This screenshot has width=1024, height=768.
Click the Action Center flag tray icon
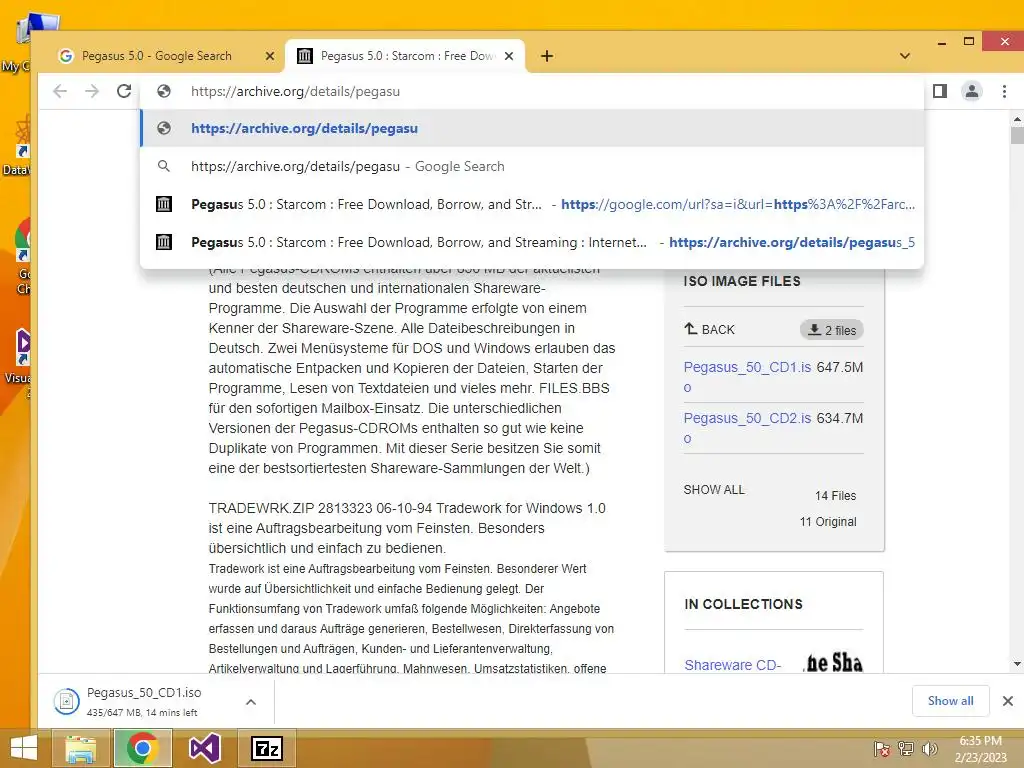point(881,749)
